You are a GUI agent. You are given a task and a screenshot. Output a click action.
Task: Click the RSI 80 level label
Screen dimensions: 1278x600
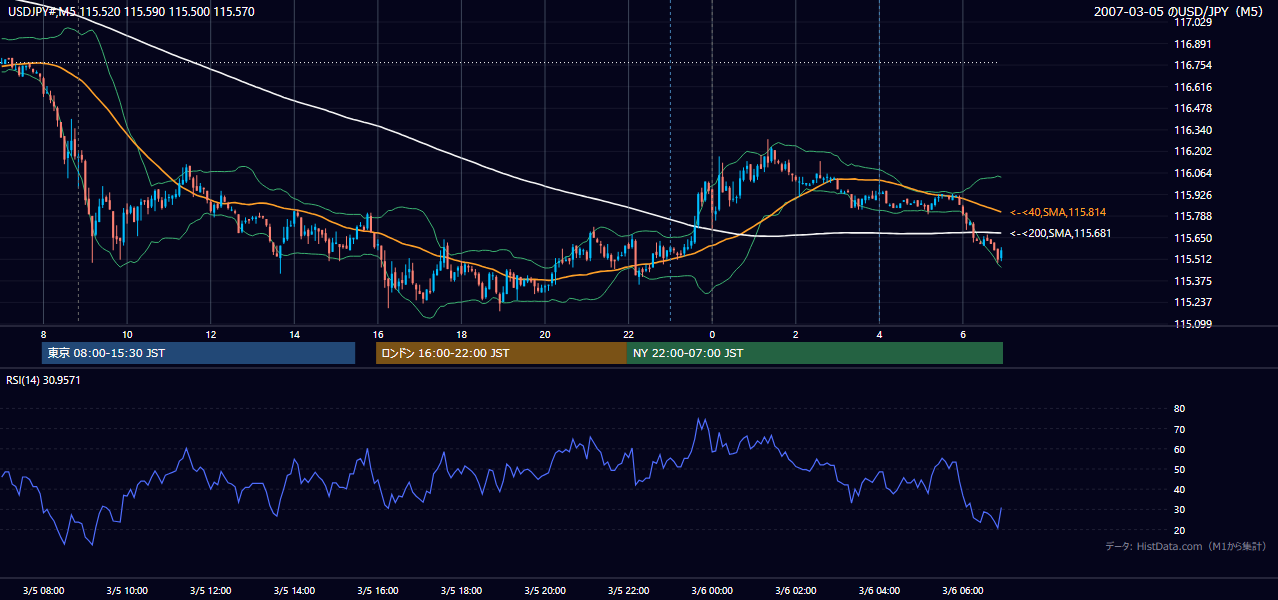point(1179,409)
